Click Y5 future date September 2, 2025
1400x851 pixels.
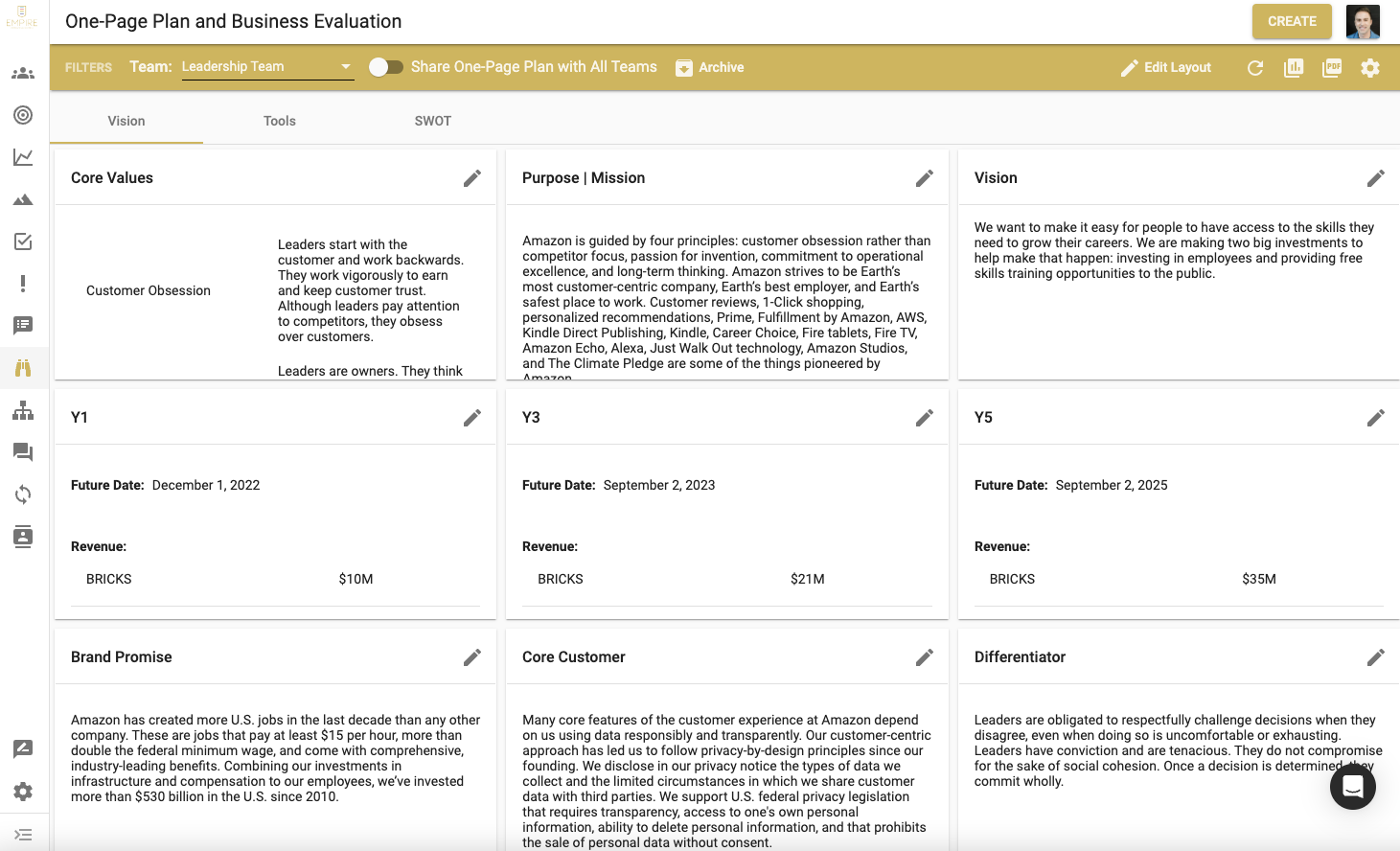pyautogui.click(x=1112, y=485)
